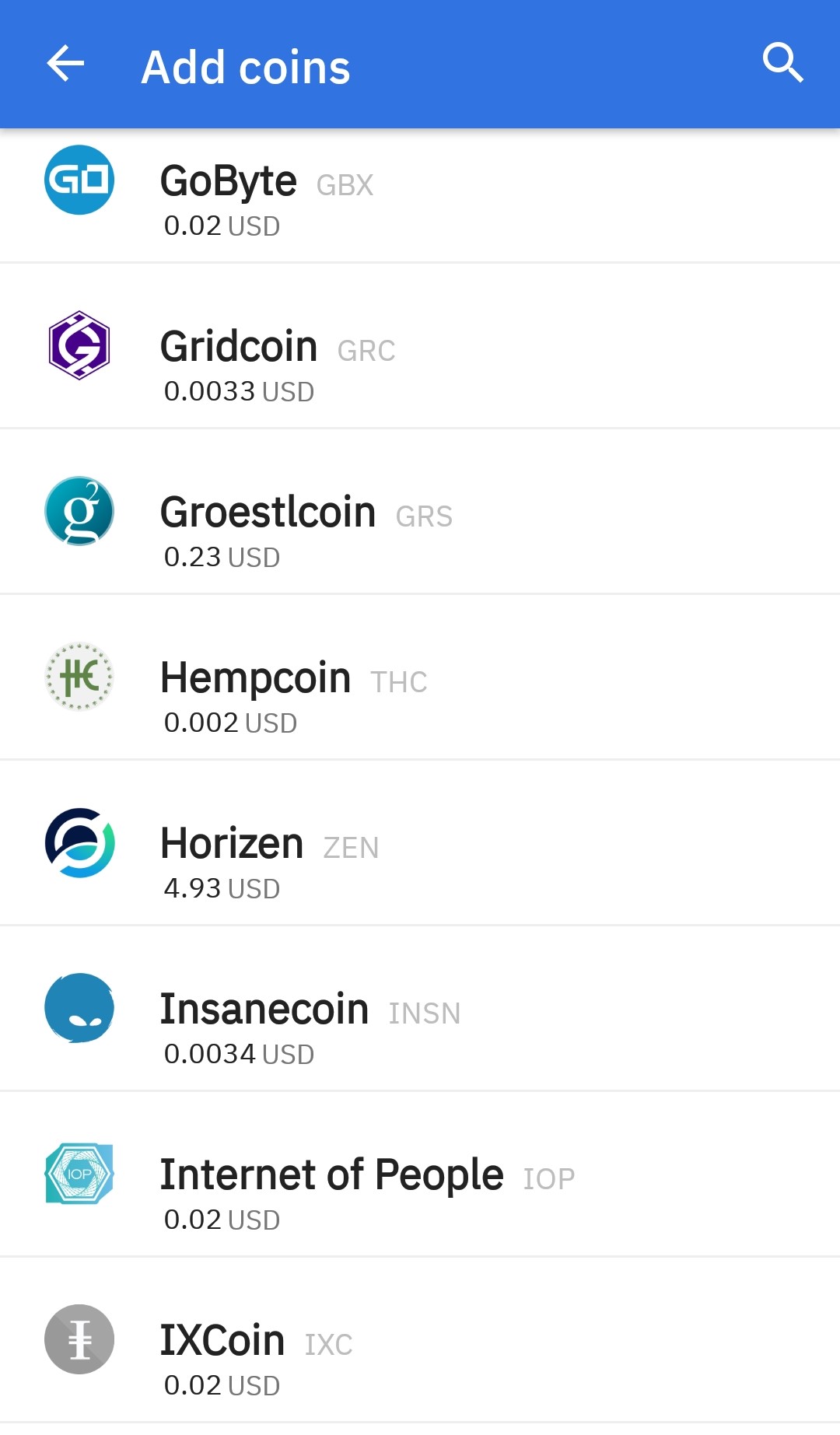Image resolution: width=840 pixels, height=1435 pixels.
Task: Tap the Add coins title
Action: (x=246, y=67)
